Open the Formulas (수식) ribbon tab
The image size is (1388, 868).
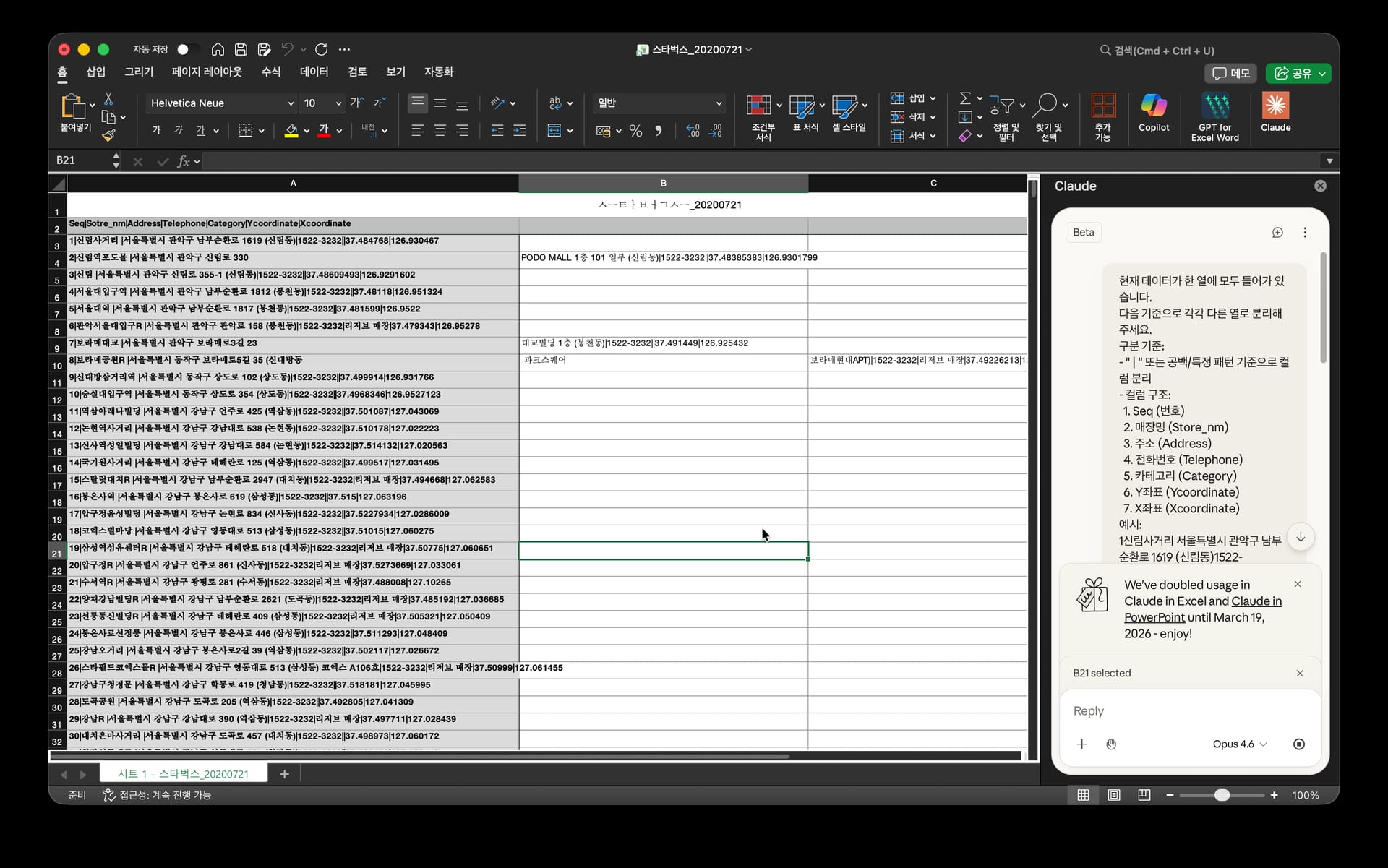[x=270, y=72]
